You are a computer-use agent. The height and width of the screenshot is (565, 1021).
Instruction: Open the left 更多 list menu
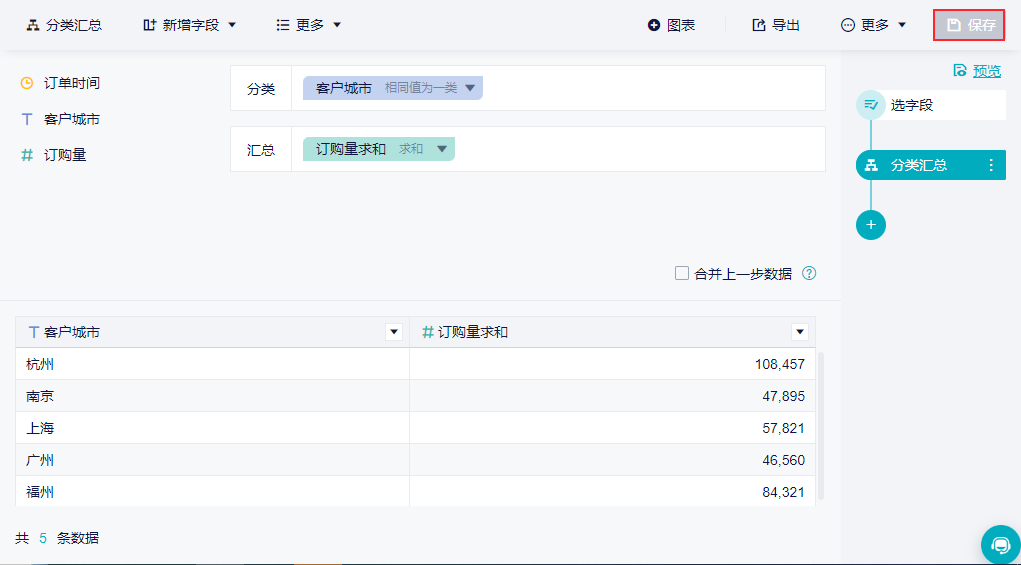click(x=309, y=25)
